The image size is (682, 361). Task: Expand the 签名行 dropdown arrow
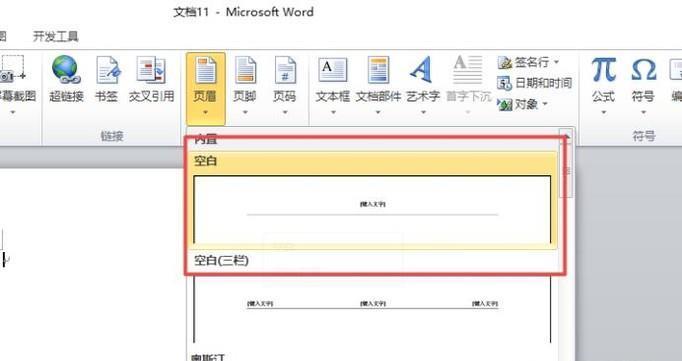tap(556, 62)
